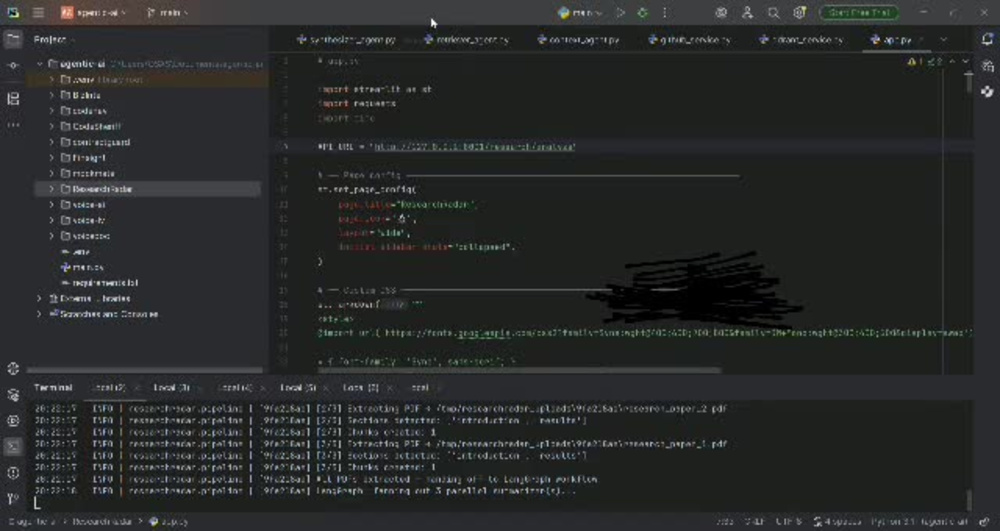Open More Actions three-dot menu in toolbar
Viewport: 1000px width, 531px height.
click(665, 13)
